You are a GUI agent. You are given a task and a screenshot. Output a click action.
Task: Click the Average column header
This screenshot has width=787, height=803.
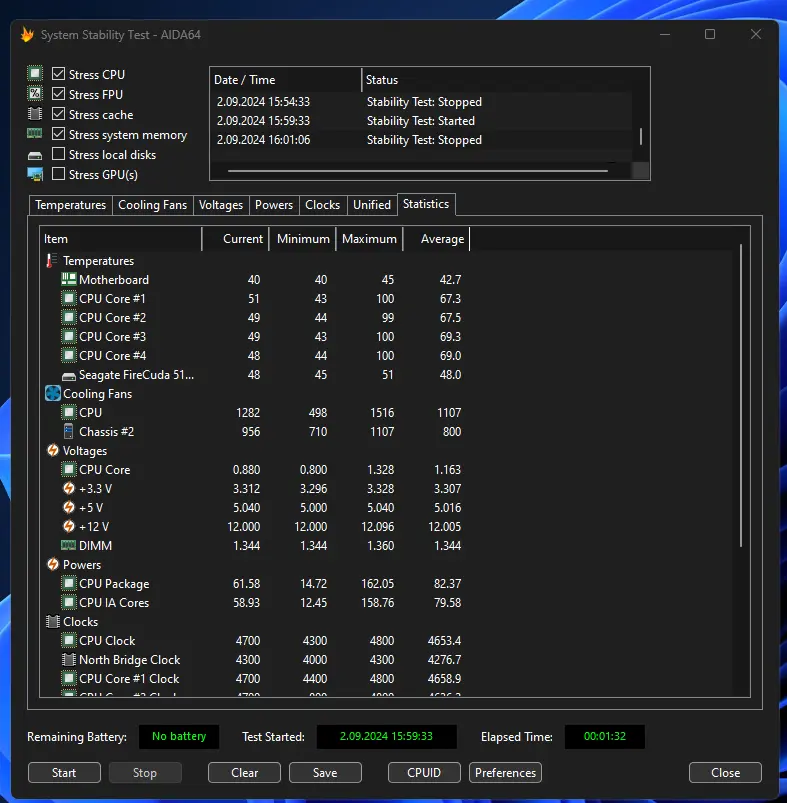point(436,239)
